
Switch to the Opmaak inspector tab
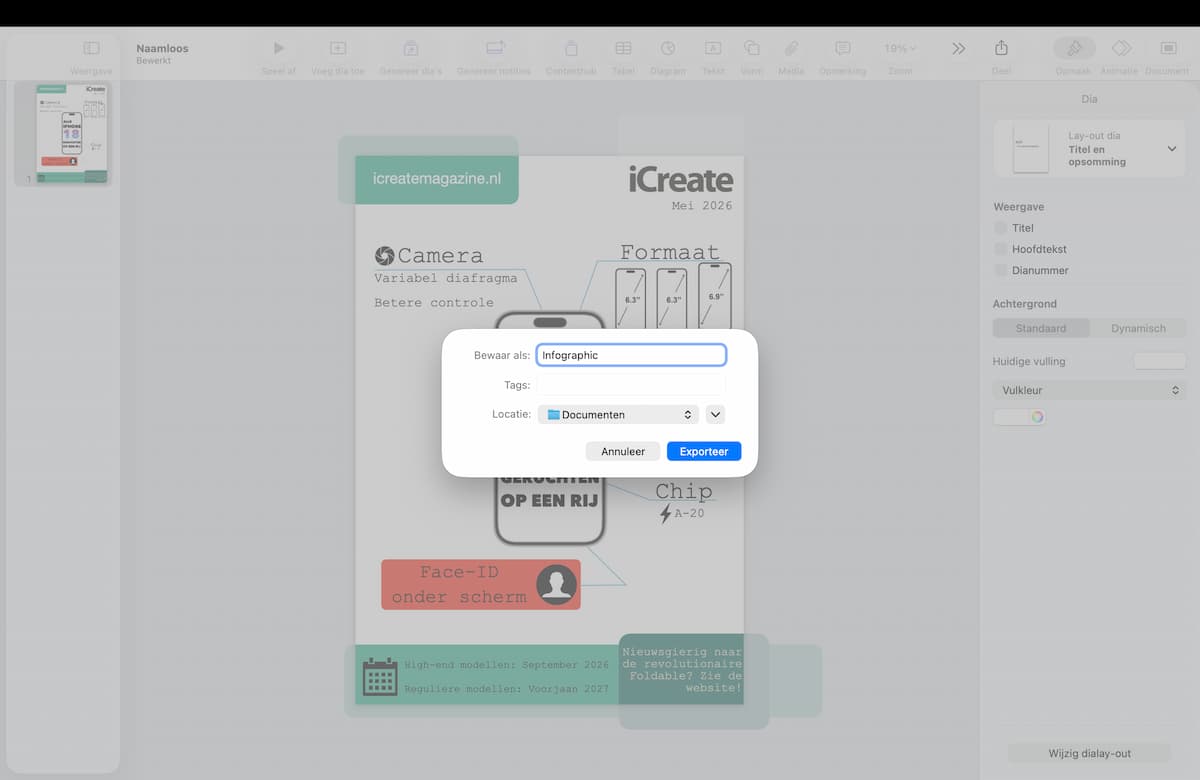[1074, 48]
